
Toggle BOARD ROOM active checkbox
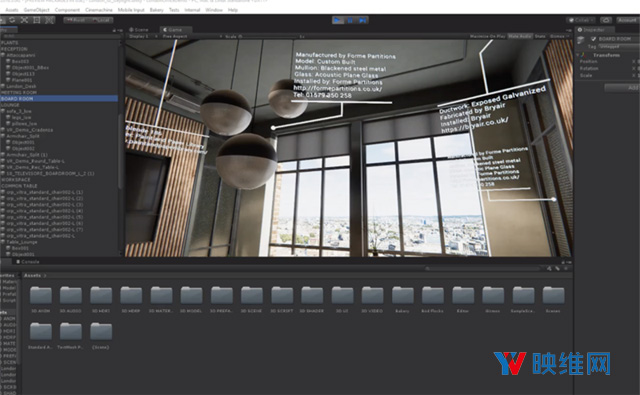tap(593, 39)
